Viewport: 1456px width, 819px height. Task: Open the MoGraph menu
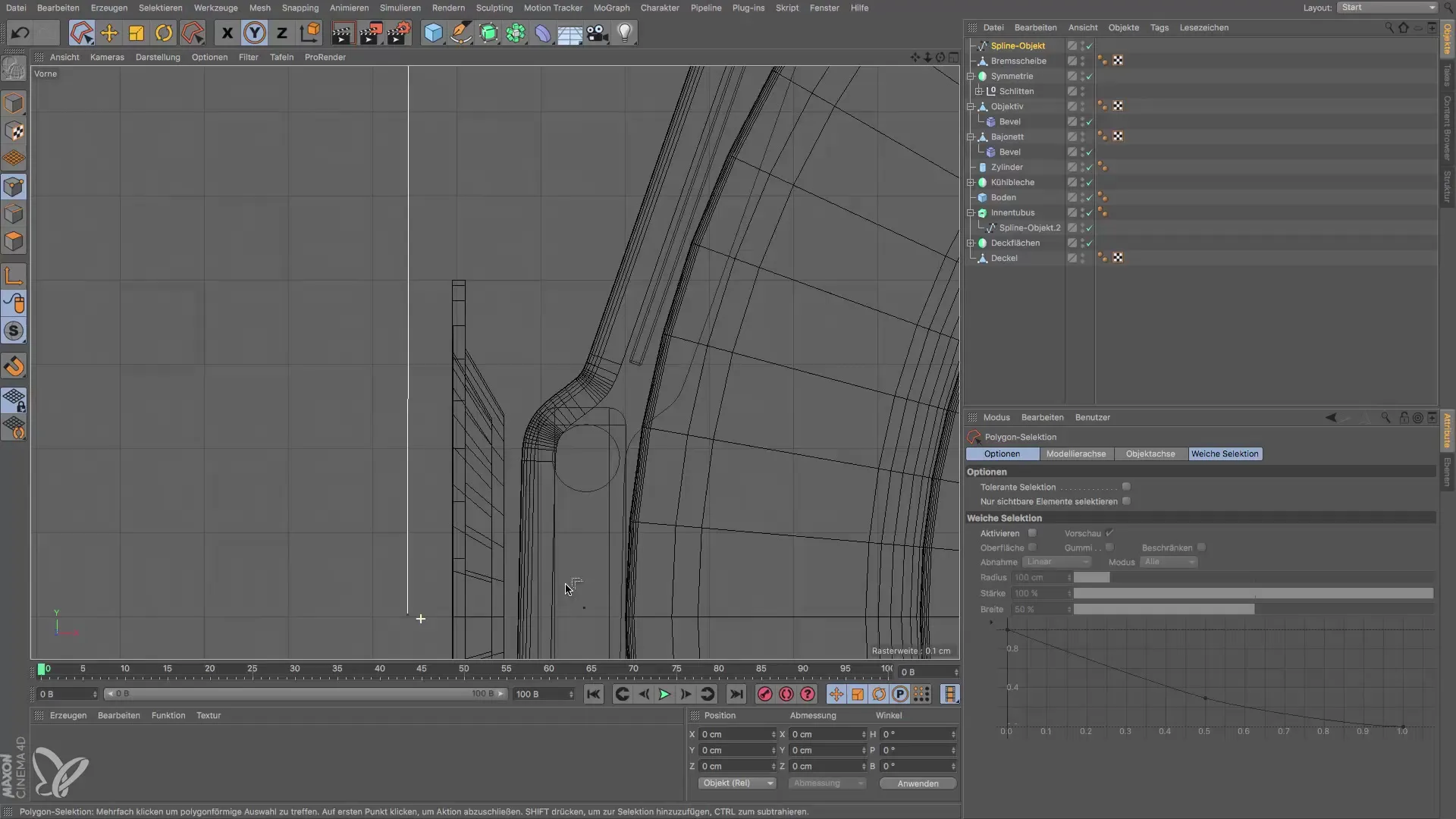[x=611, y=8]
